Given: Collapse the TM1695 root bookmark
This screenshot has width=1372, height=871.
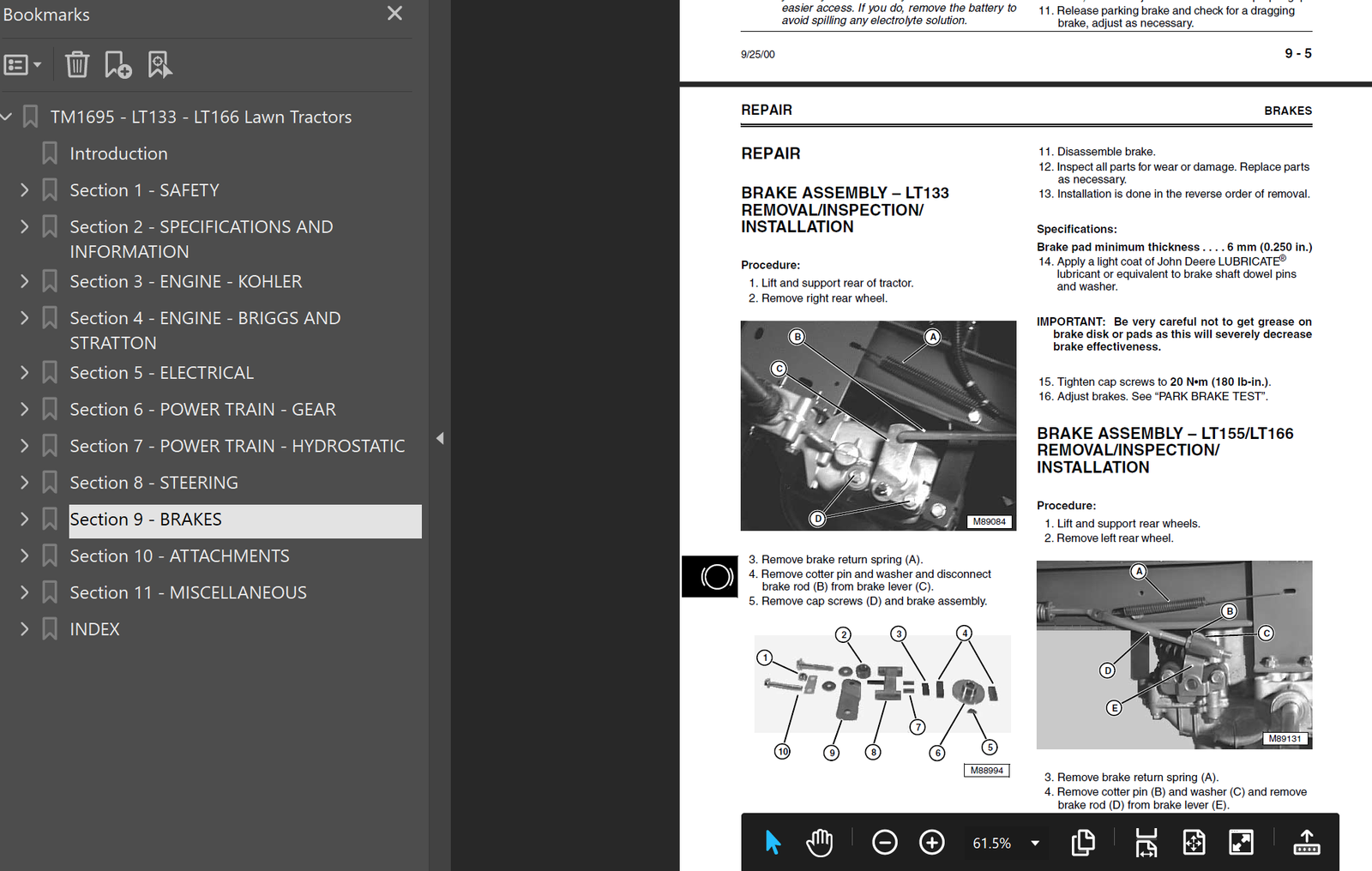Looking at the screenshot, I should click(7, 117).
